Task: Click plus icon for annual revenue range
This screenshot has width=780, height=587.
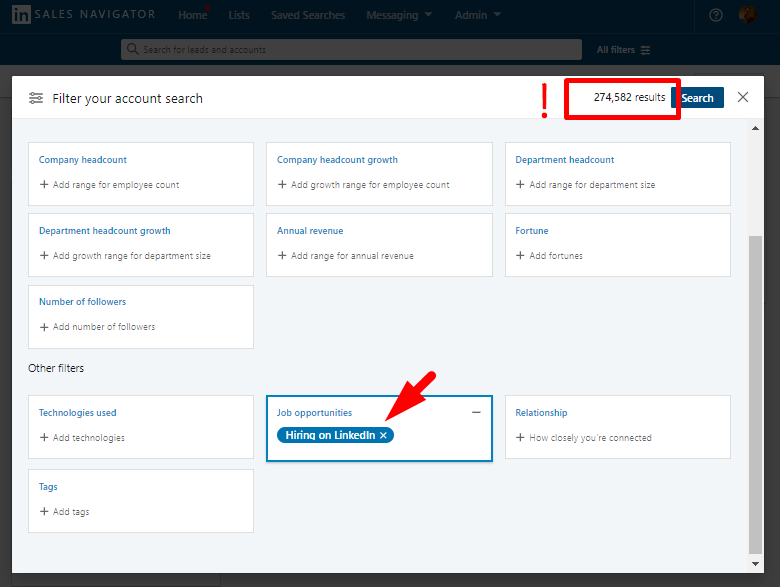Action: coord(282,255)
